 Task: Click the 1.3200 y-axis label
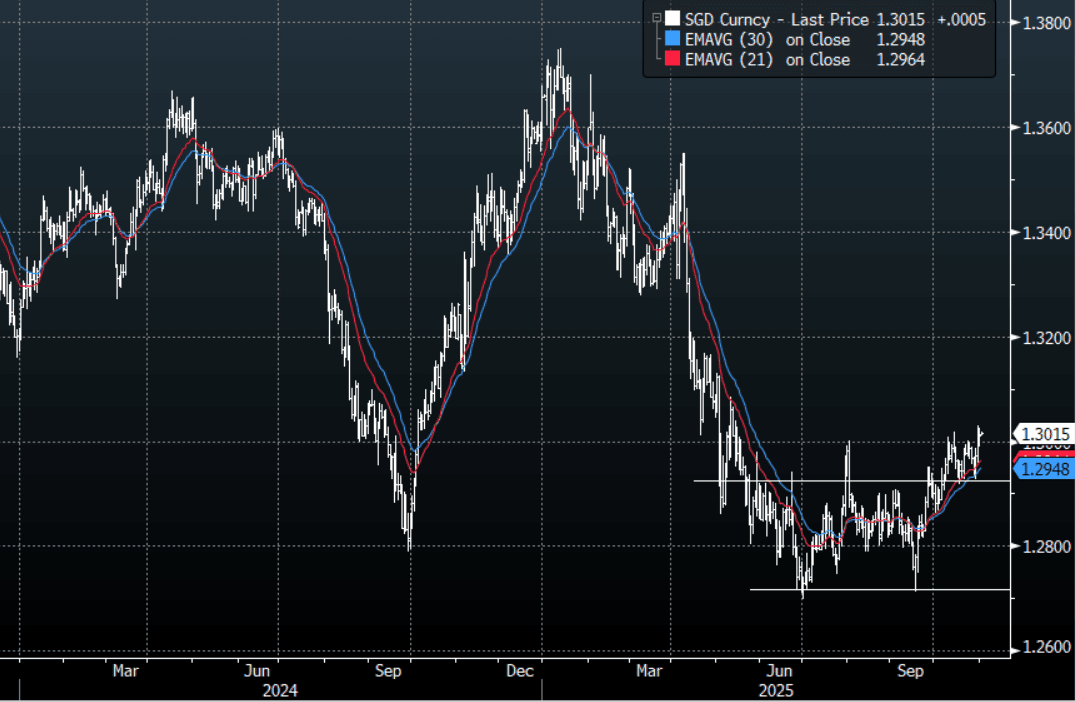coord(1044,337)
